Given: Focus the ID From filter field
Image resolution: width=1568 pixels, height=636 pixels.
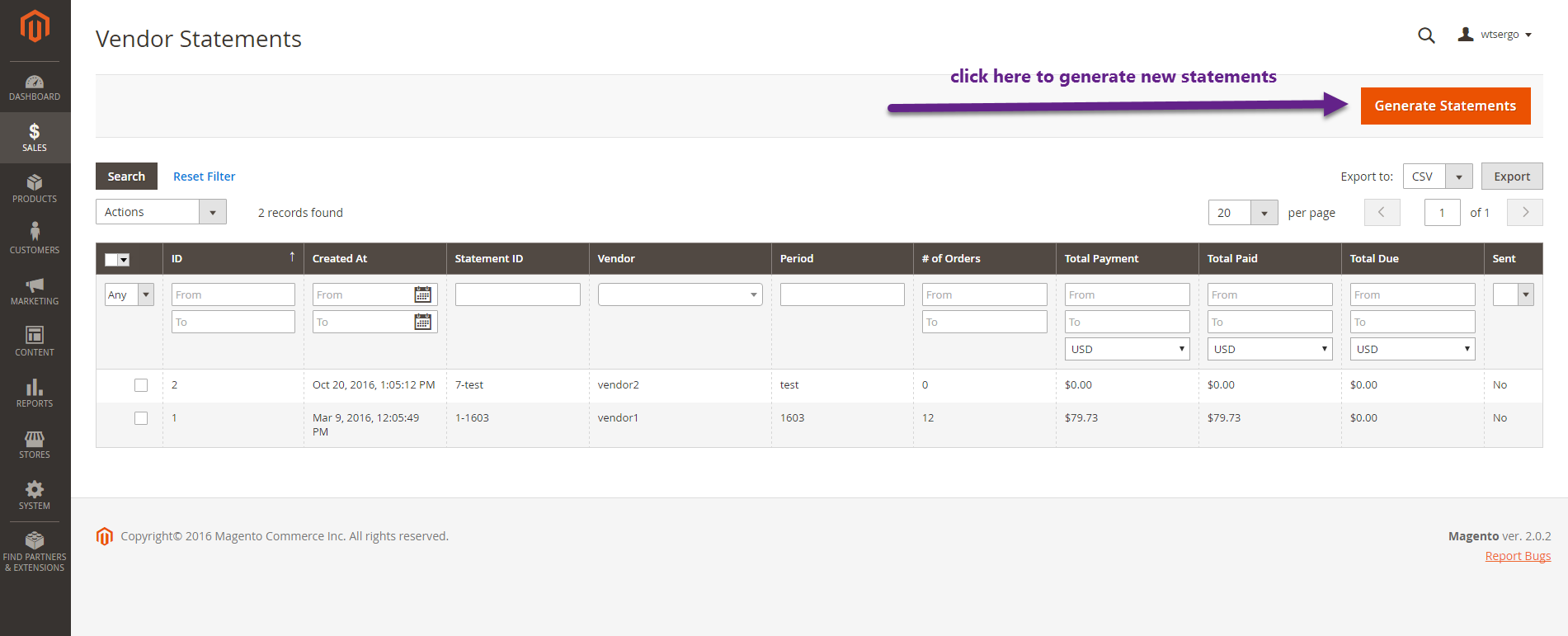Looking at the screenshot, I should coord(233,294).
